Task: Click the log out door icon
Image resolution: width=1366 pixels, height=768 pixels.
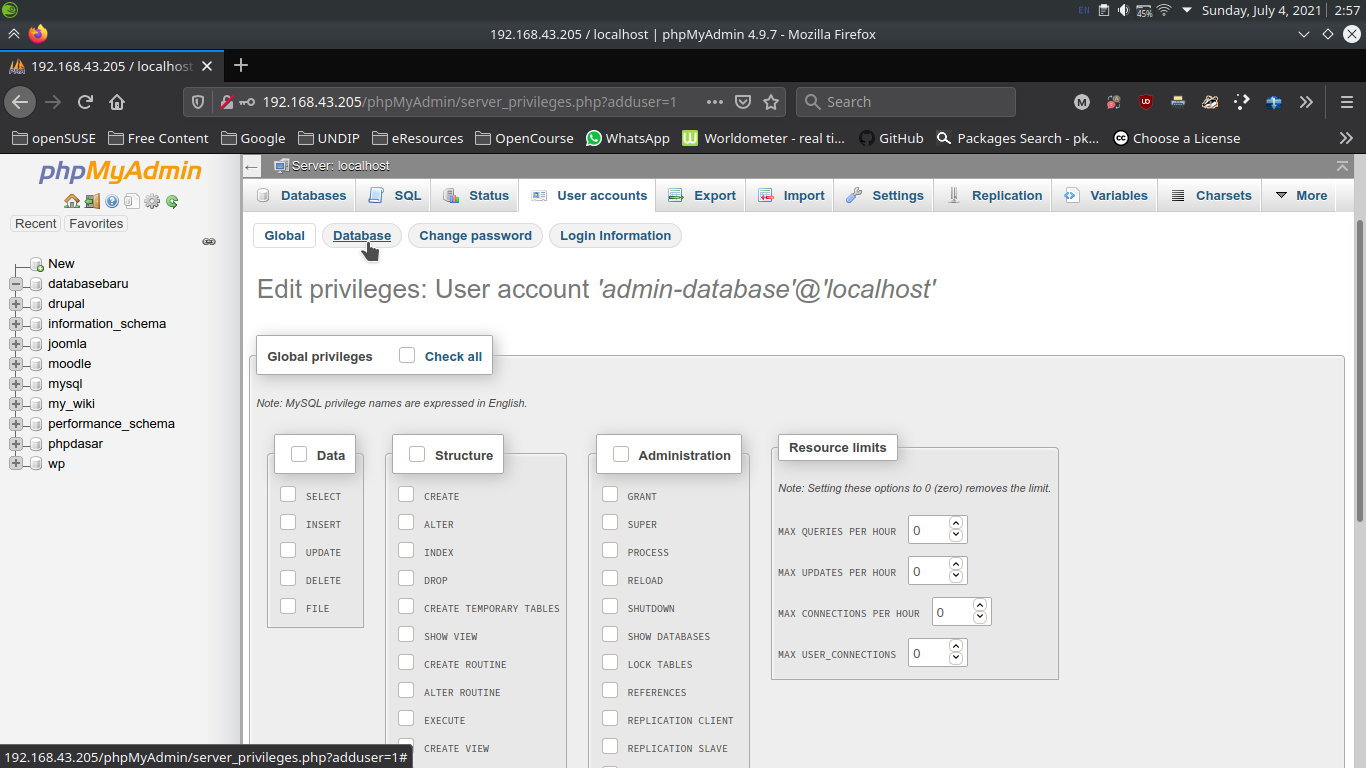Action: tap(92, 201)
